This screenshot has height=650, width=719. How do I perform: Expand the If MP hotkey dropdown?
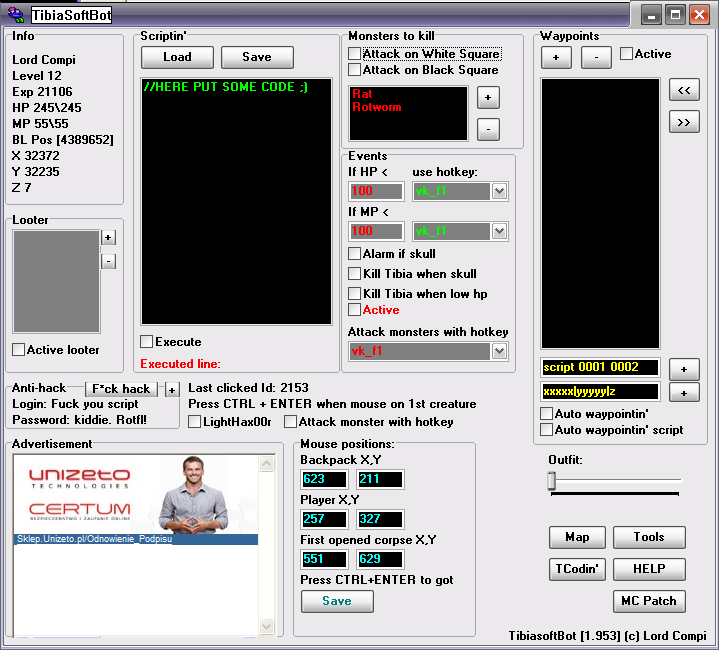tap(499, 231)
